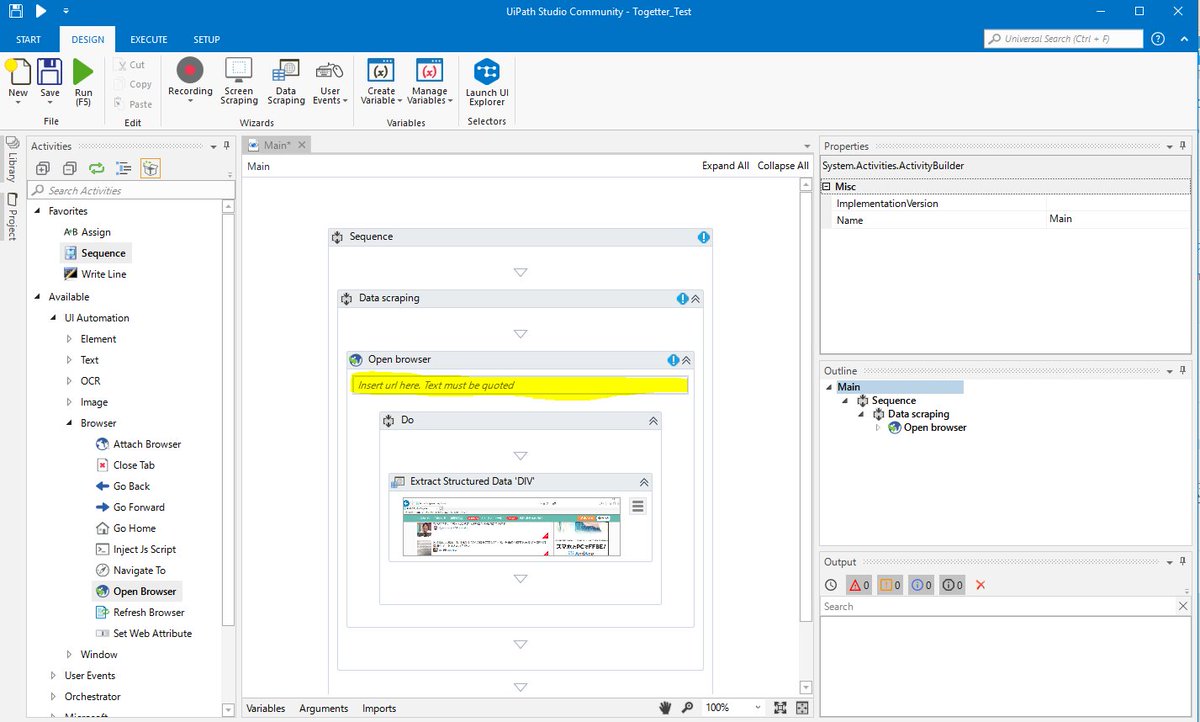Collapse the Open browser activity in the designer

pos(686,360)
